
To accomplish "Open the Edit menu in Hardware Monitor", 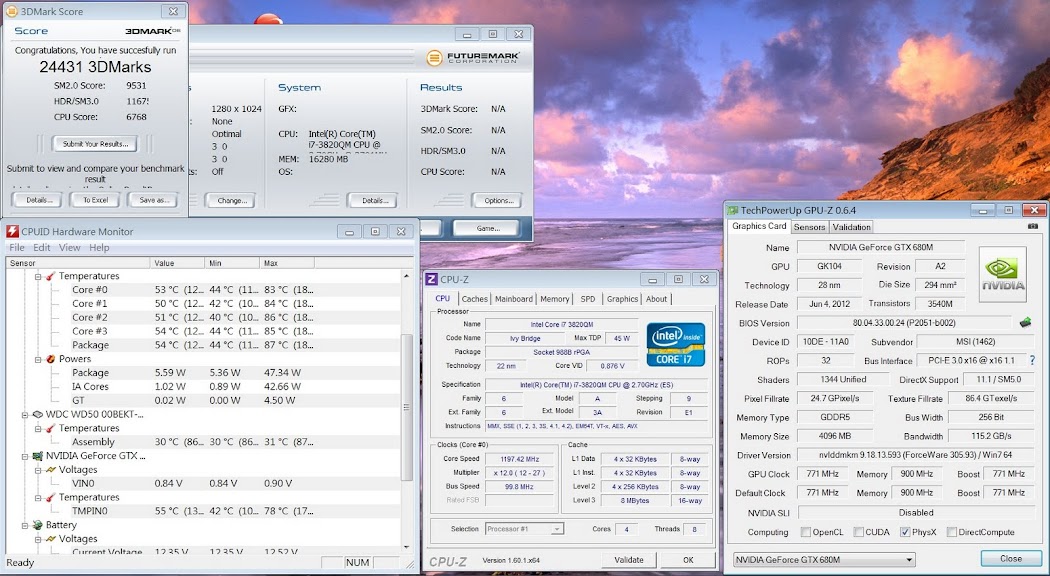I will (42, 247).
